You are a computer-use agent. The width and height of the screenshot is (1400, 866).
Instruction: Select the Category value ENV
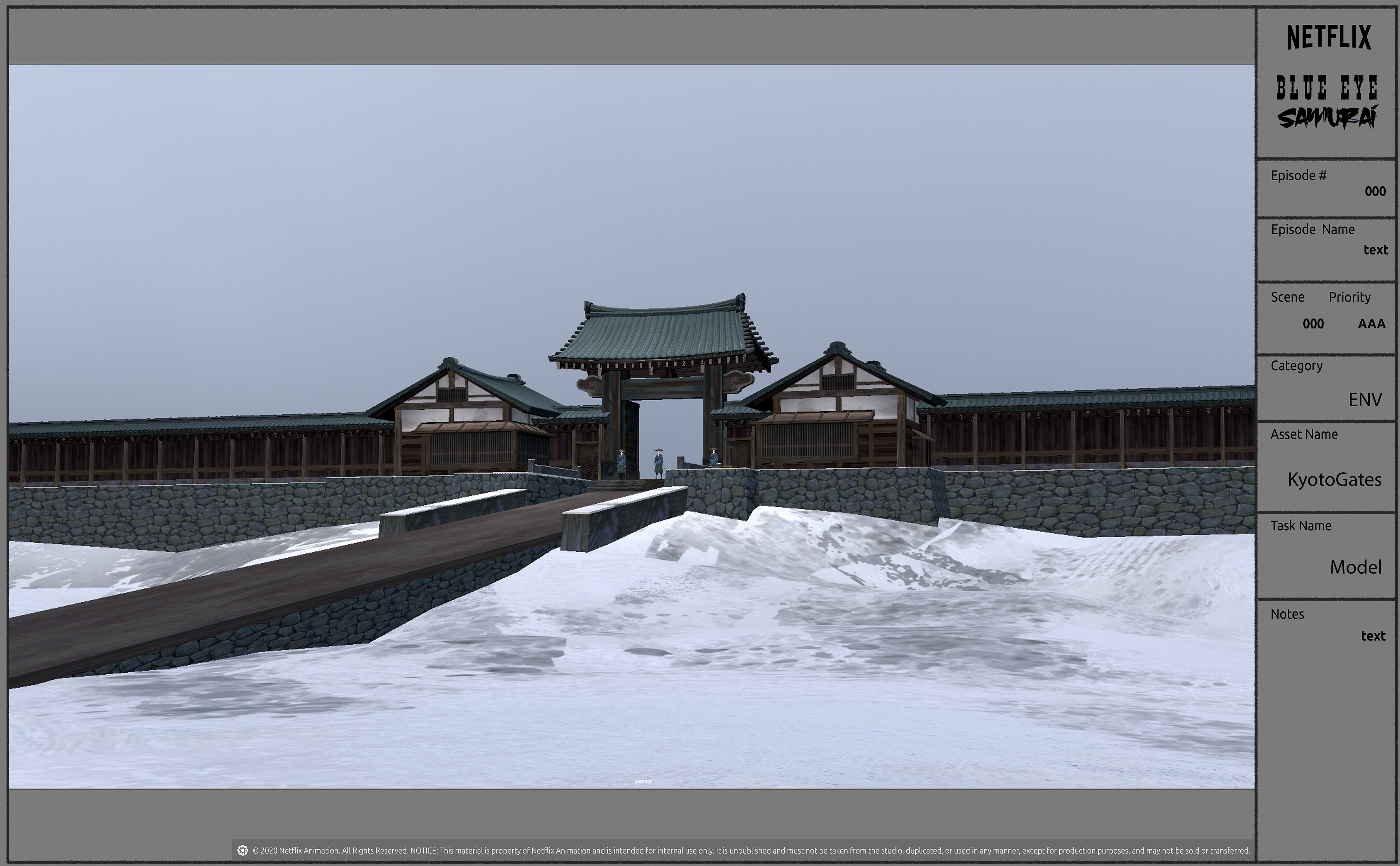1365,399
